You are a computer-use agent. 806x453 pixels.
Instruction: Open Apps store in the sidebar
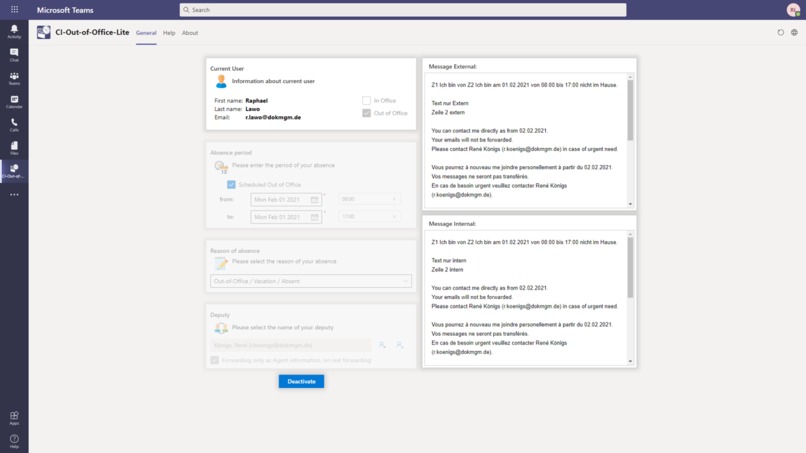pyautogui.click(x=14, y=418)
